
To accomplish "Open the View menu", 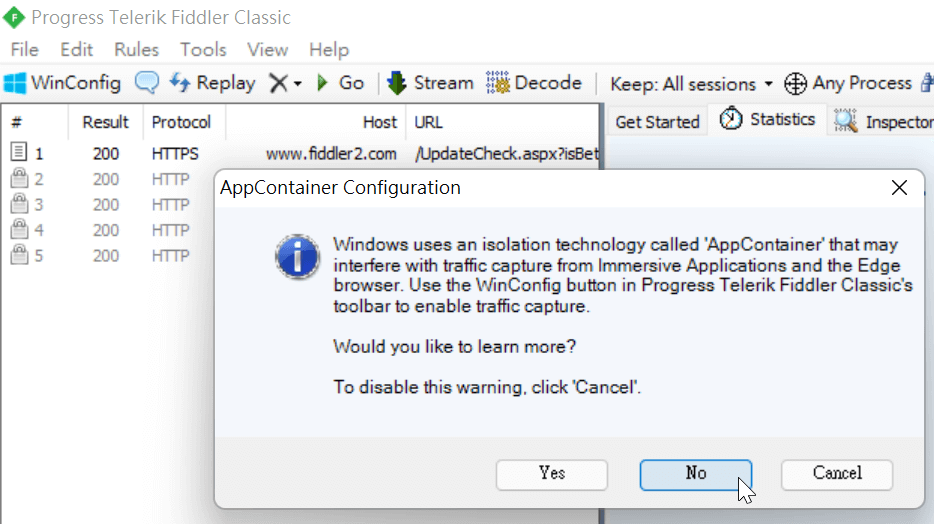I will pyautogui.click(x=267, y=49).
